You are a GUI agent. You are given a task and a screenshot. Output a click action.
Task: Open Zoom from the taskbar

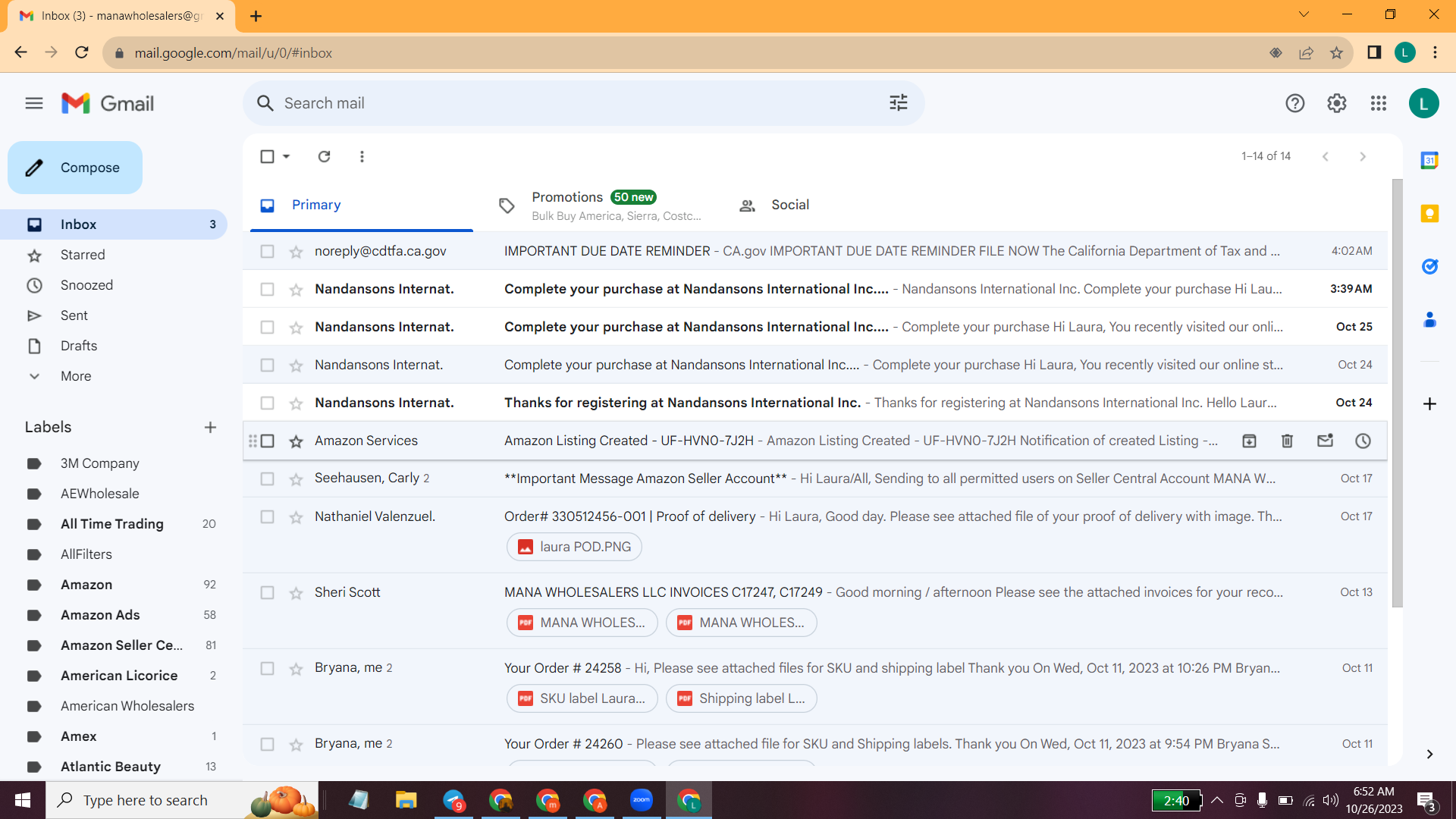pos(641,800)
